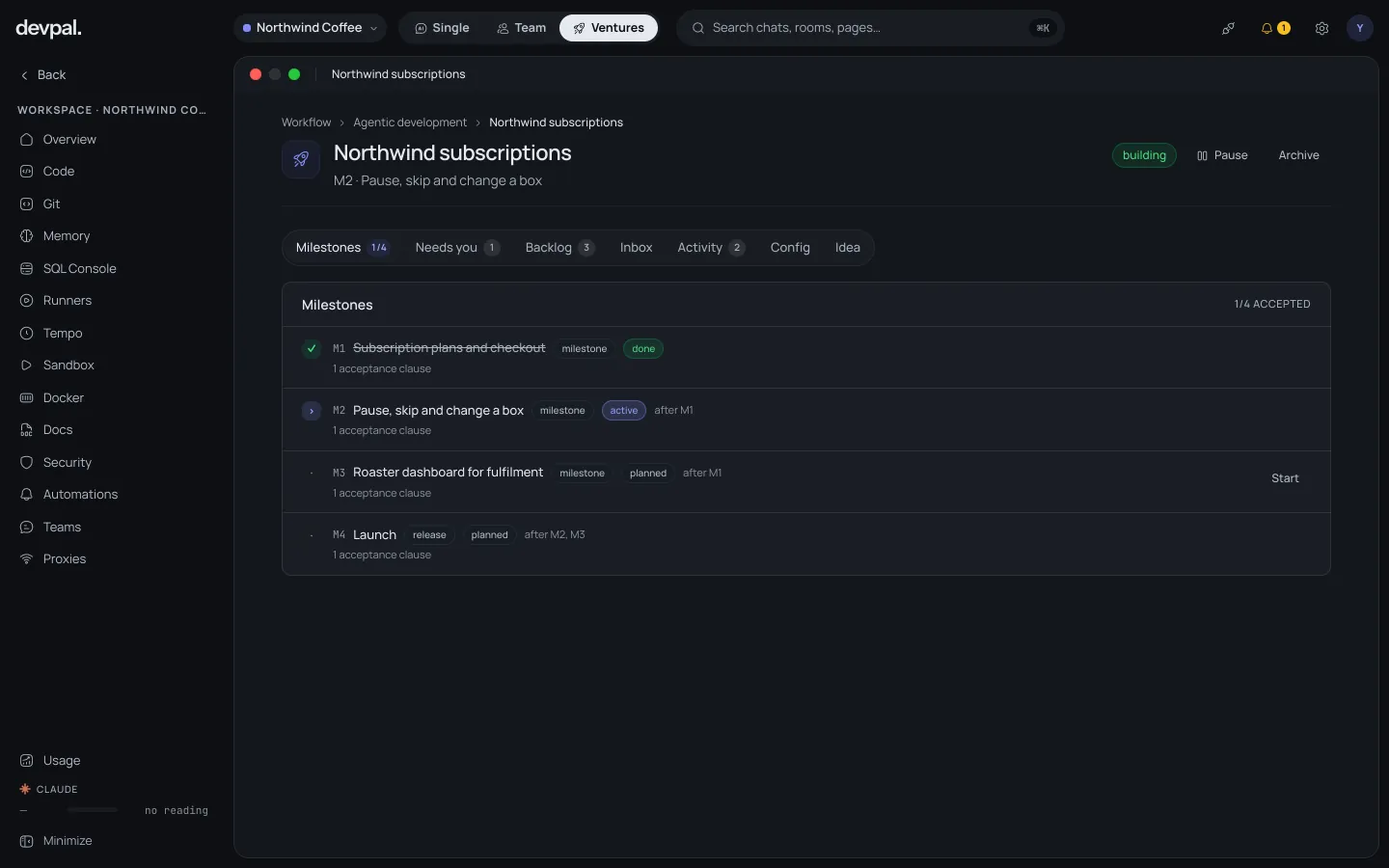Screen dimensions: 1389x868
Task: Open the Docs file icon
Action: coord(27,430)
